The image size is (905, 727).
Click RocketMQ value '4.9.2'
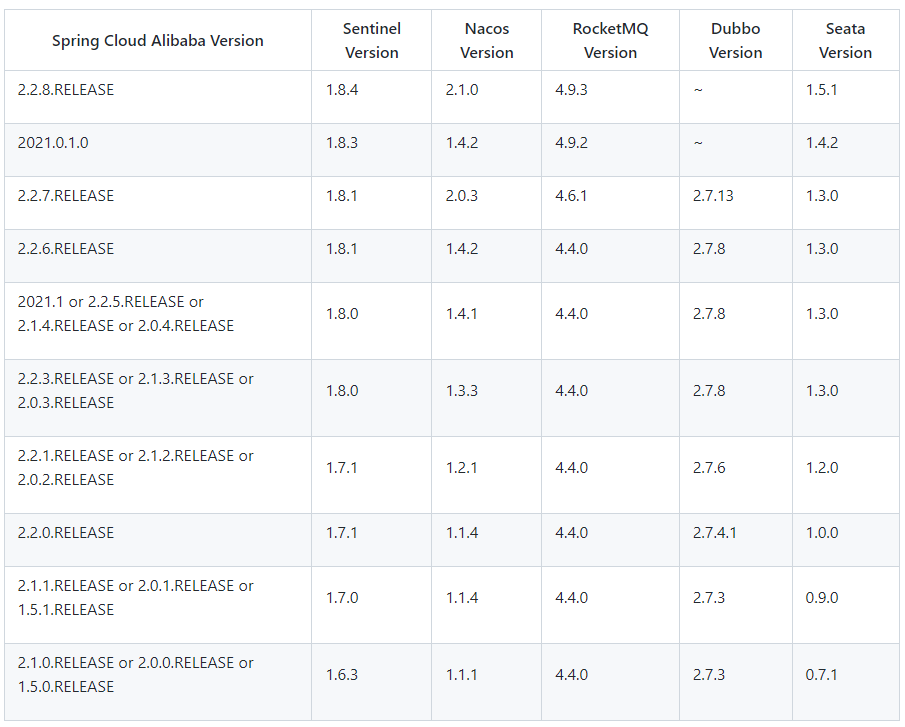(x=571, y=143)
